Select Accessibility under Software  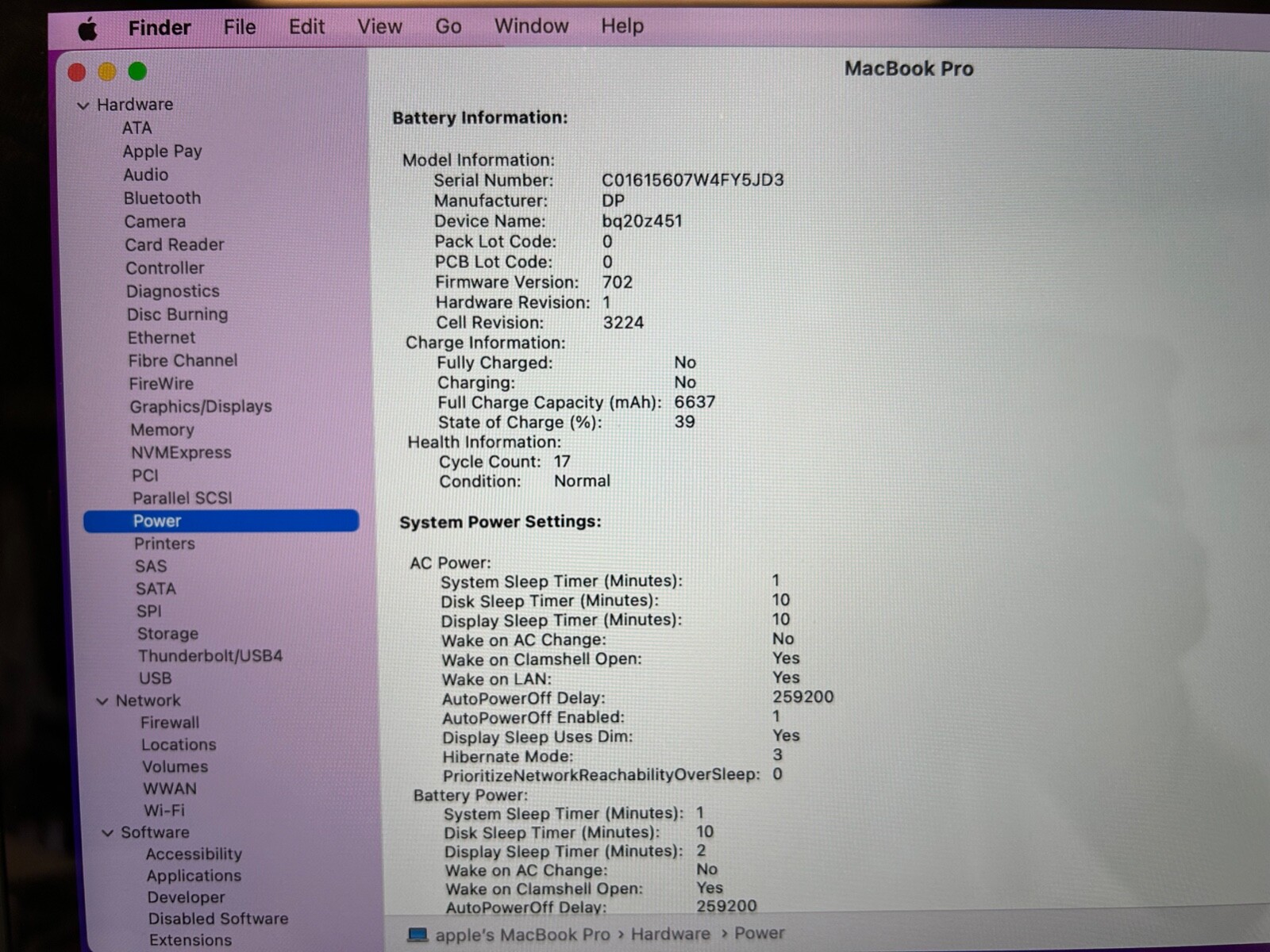pyautogui.click(x=194, y=854)
